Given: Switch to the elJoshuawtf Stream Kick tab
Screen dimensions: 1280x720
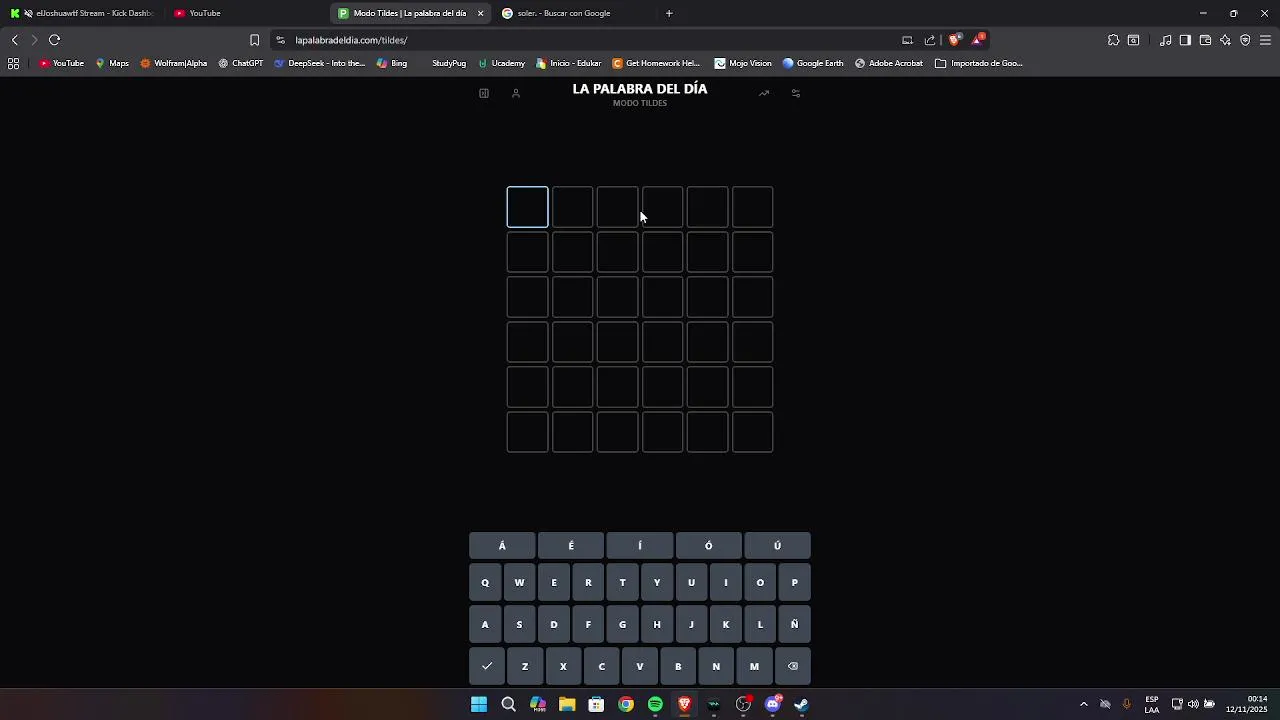Looking at the screenshot, I should tap(83, 13).
